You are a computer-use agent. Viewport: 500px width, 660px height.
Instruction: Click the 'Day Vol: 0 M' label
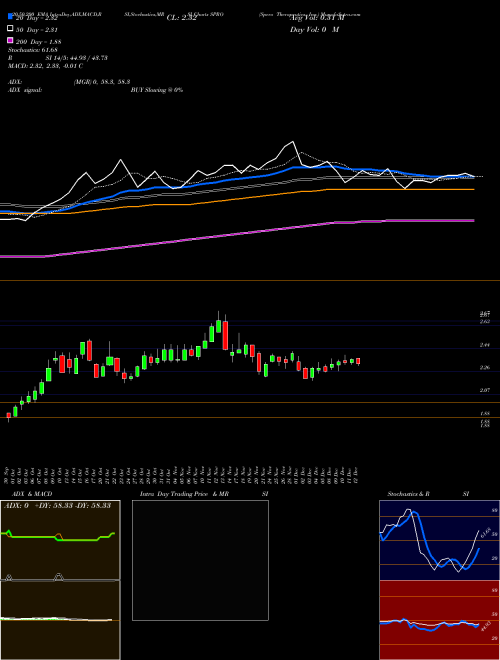(x=314, y=29)
